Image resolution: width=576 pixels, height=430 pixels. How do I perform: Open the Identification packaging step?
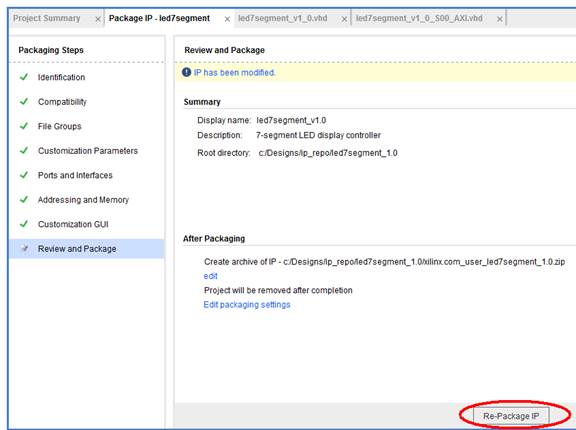[61, 77]
